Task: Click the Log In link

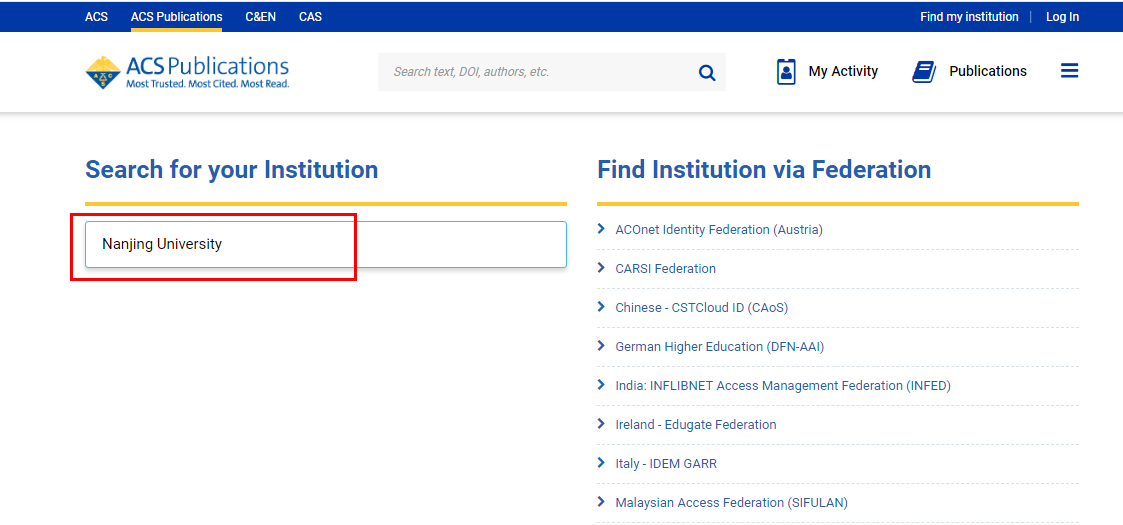Action: tap(1062, 17)
